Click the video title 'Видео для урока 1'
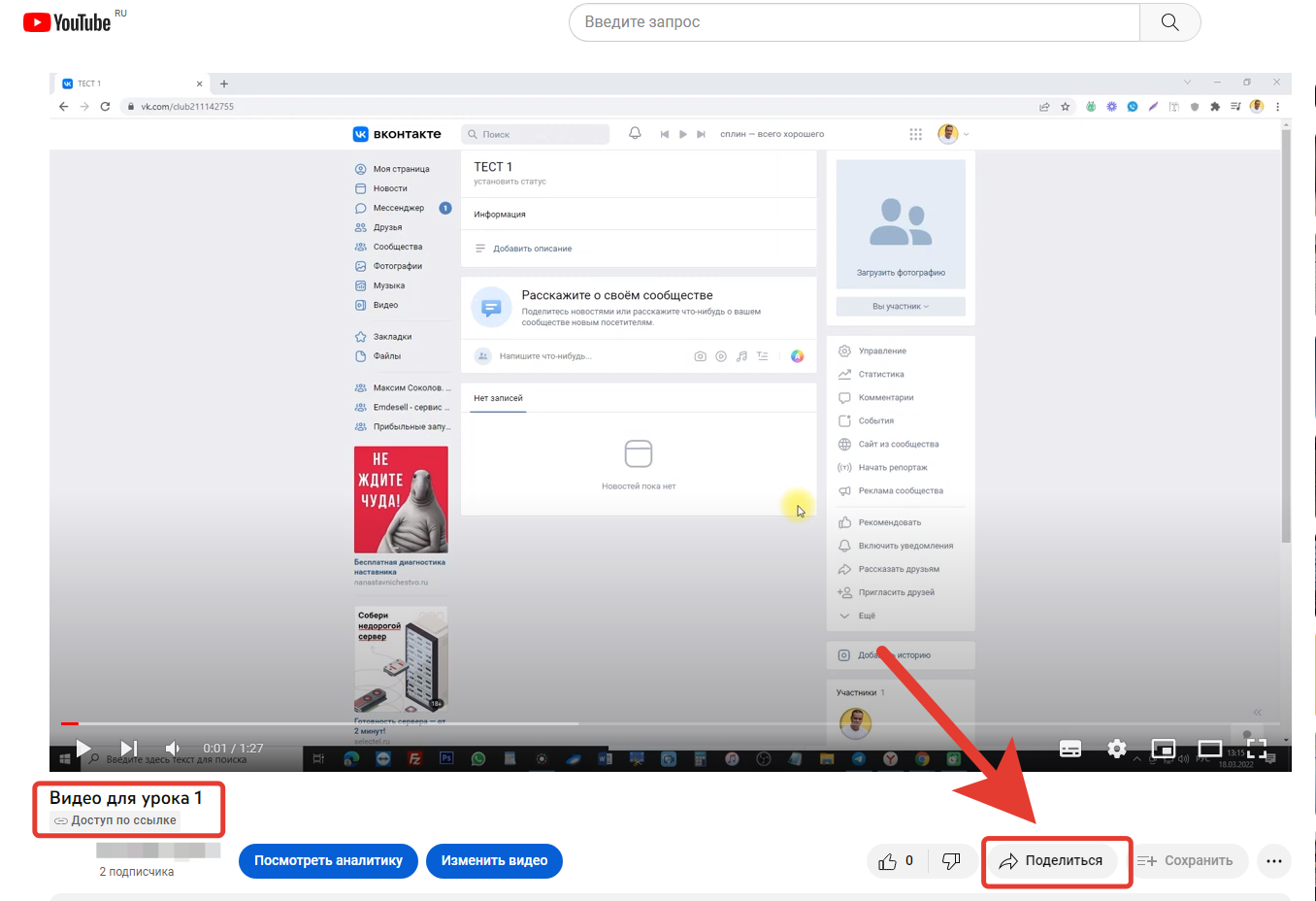Image resolution: width=1316 pixels, height=901 pixels. coord(126,798)
